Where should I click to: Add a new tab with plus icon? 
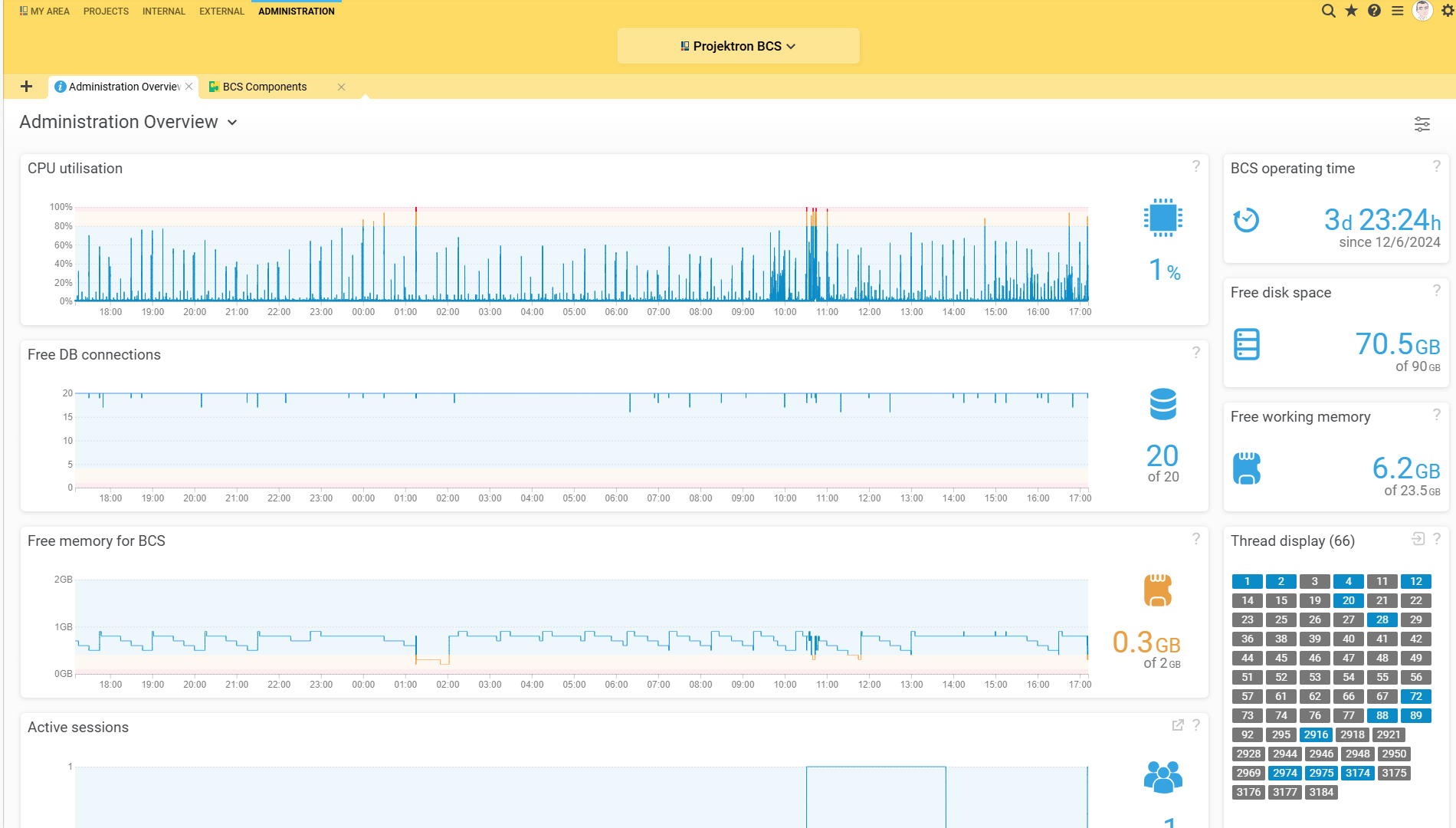tap(26, 87)
